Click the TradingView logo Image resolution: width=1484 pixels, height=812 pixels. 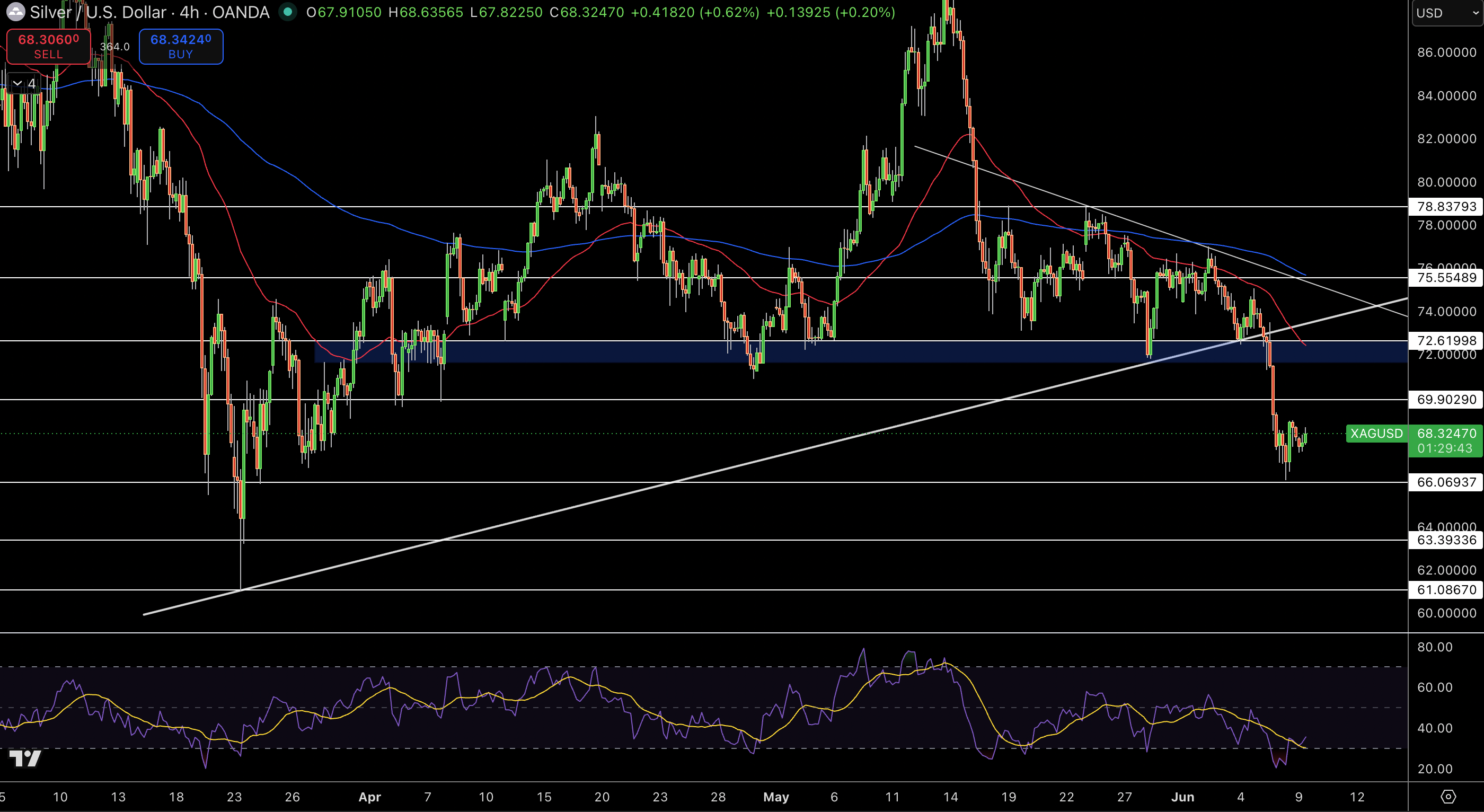[25, 758]
